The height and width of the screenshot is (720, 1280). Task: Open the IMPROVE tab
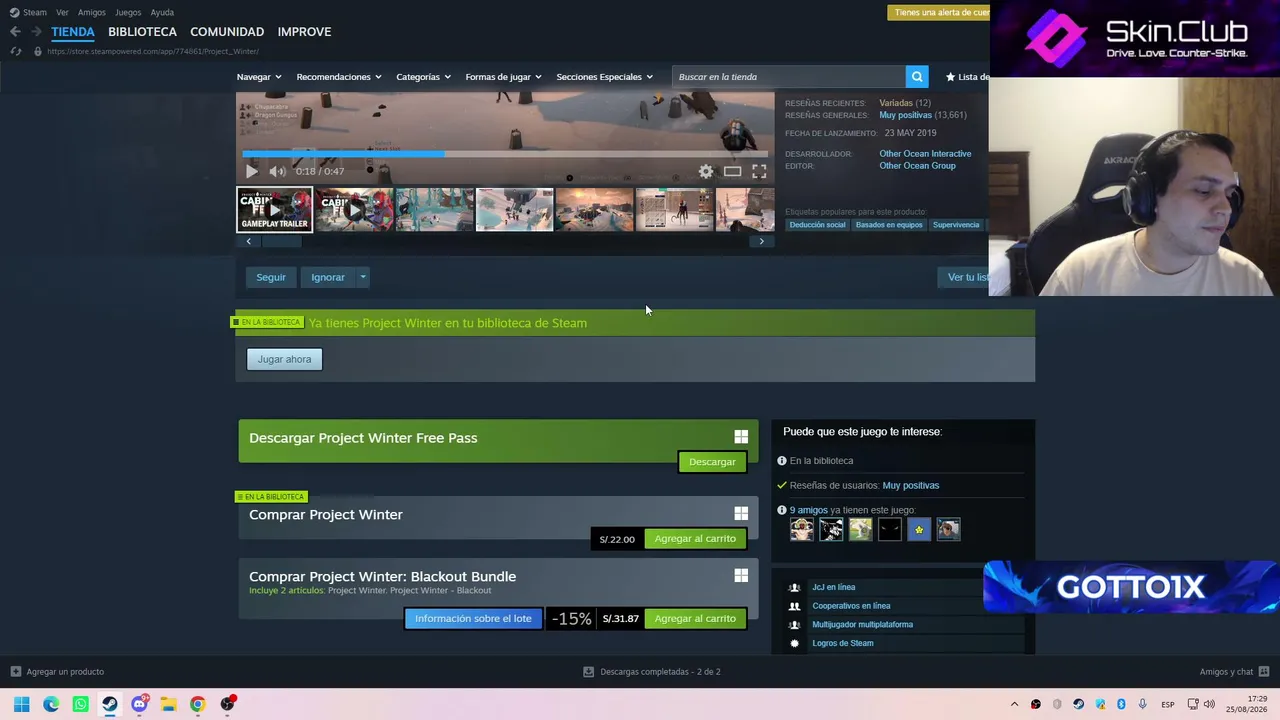point(304,32)
